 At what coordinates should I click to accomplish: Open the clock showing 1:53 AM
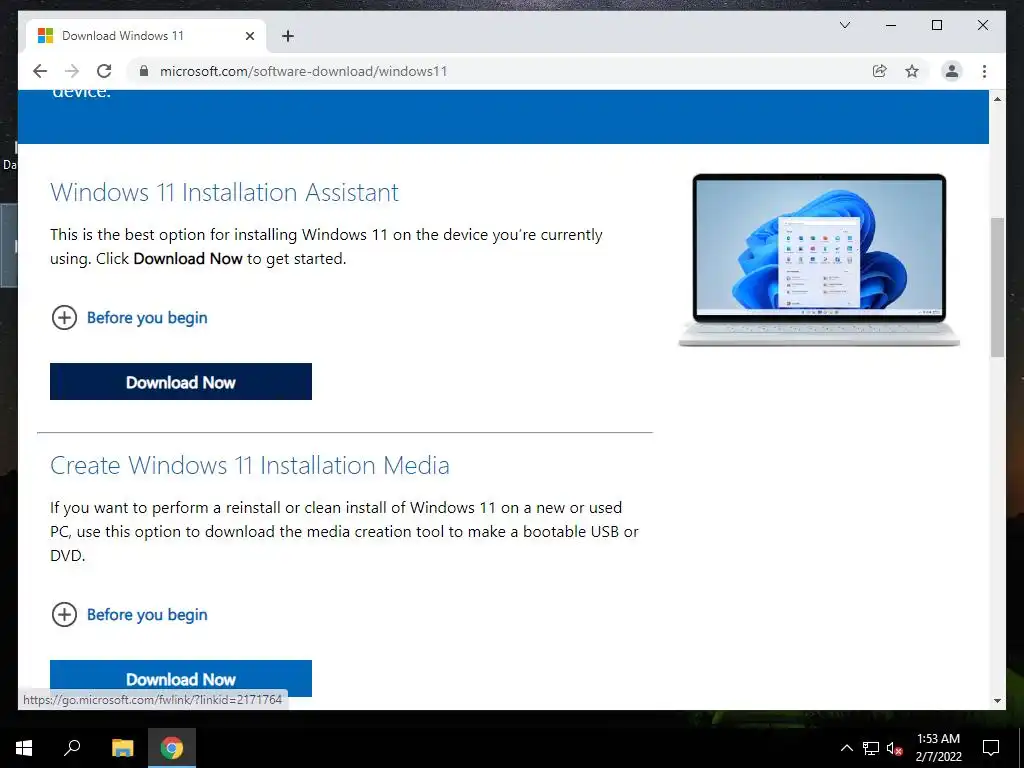point(938,748)
